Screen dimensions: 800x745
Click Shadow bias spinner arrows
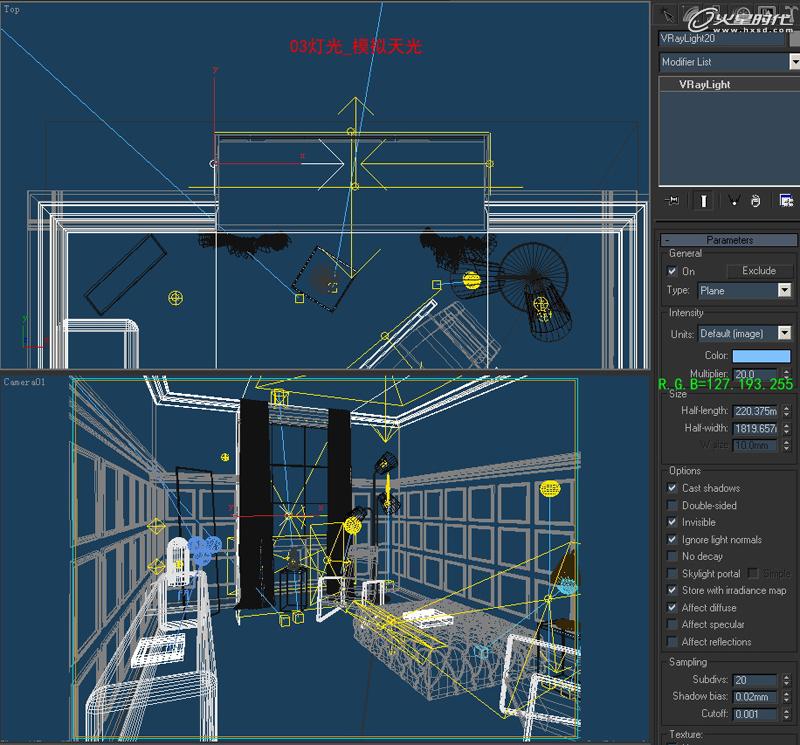(x=786, y=697)
